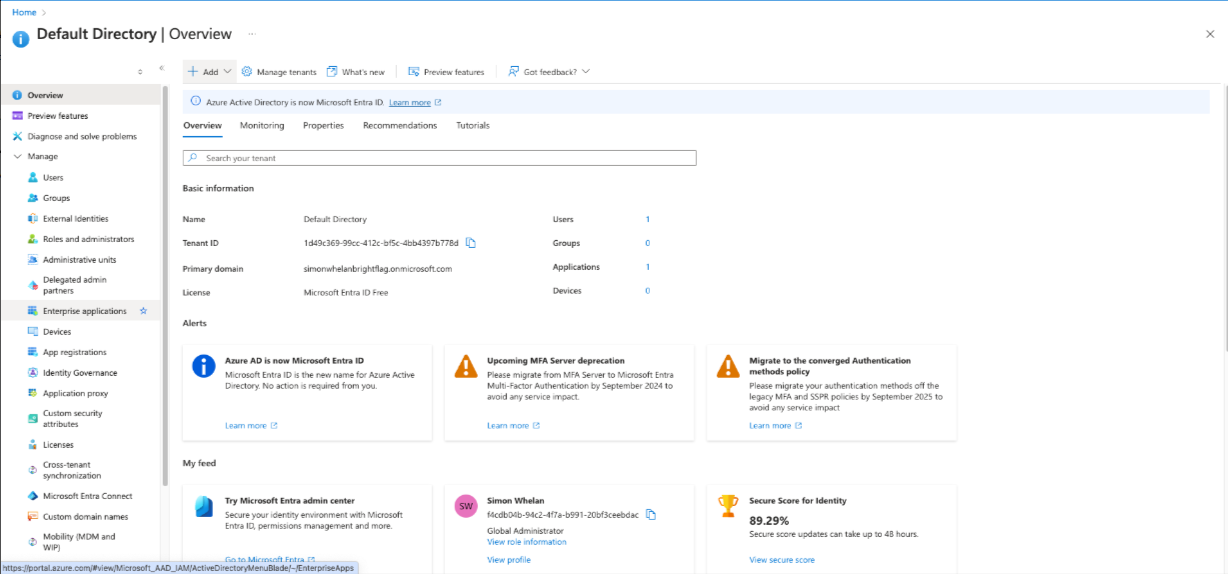The height and width of the screenshot is (574, 1228).
Task: Click the App registrations icon
Action: [33, 352]
